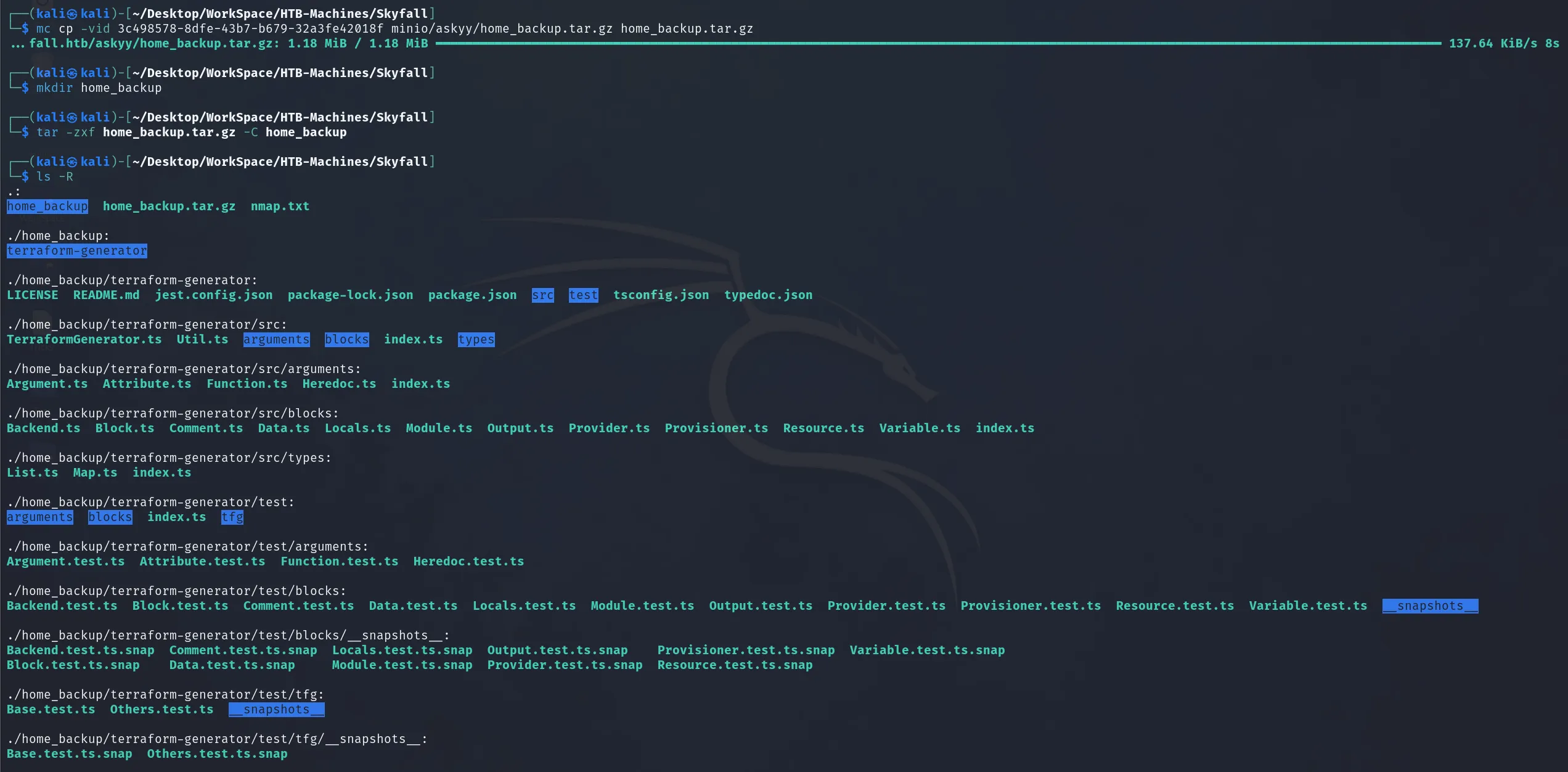This screenshot has width=1568, height=772.
Task: Click the version ID in mc cp command
Action: click(250, 29)
